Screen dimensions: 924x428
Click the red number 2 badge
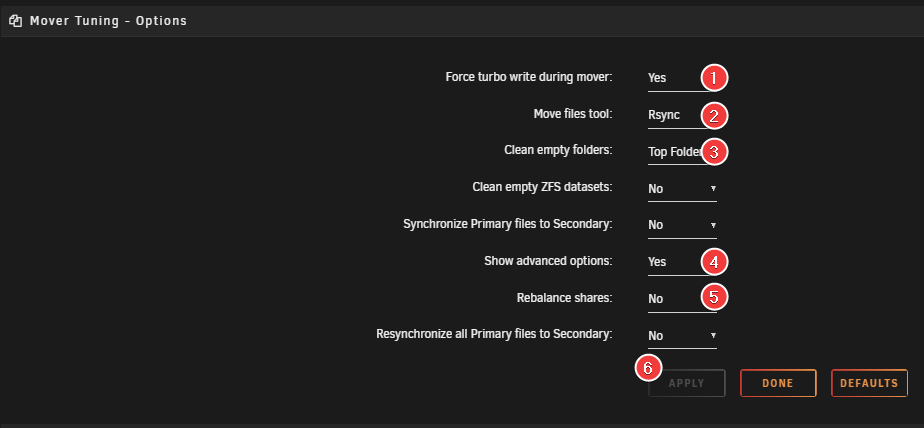click(713, 115)
